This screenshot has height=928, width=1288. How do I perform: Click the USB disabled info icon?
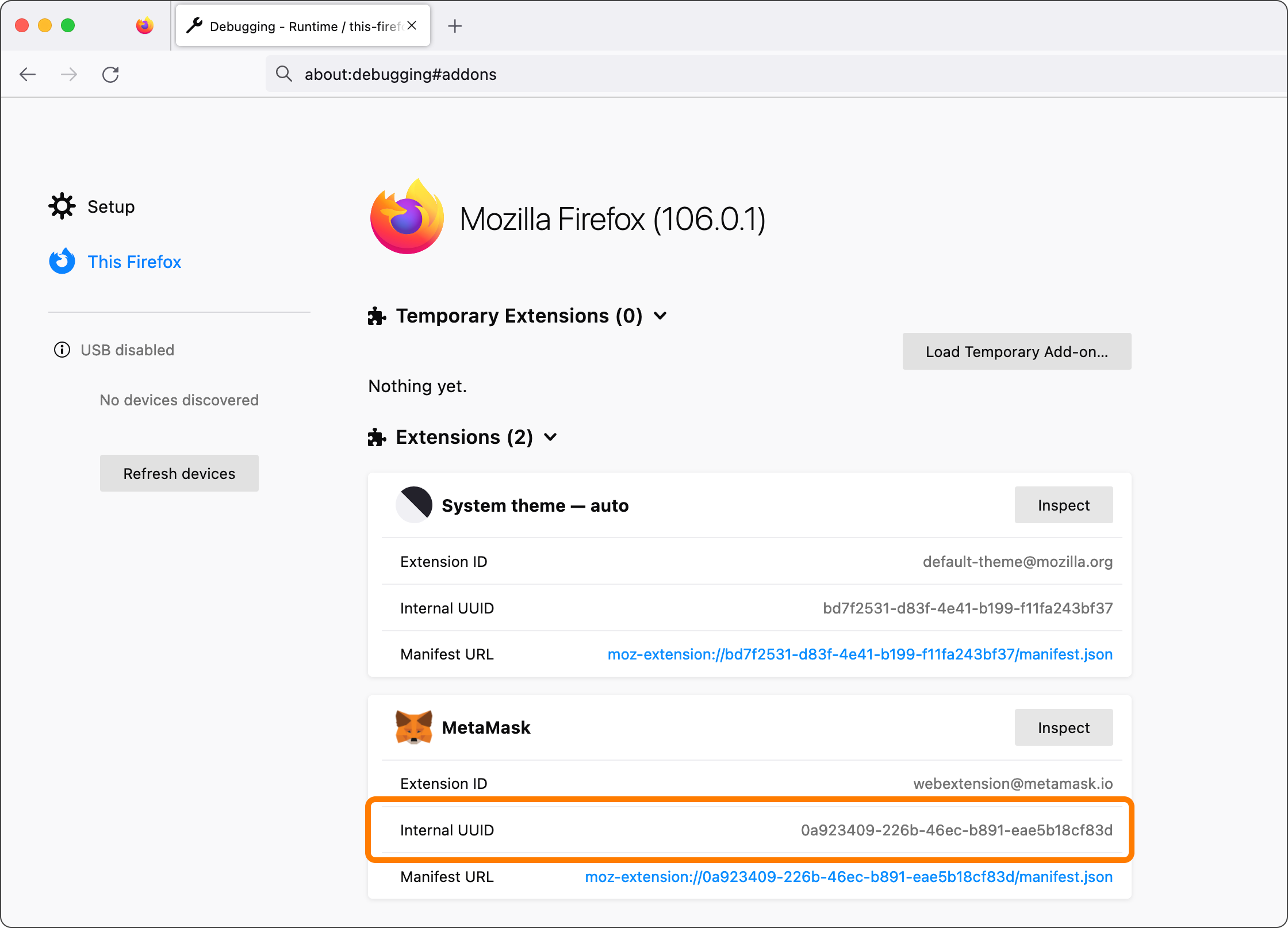tap(62, 350)
